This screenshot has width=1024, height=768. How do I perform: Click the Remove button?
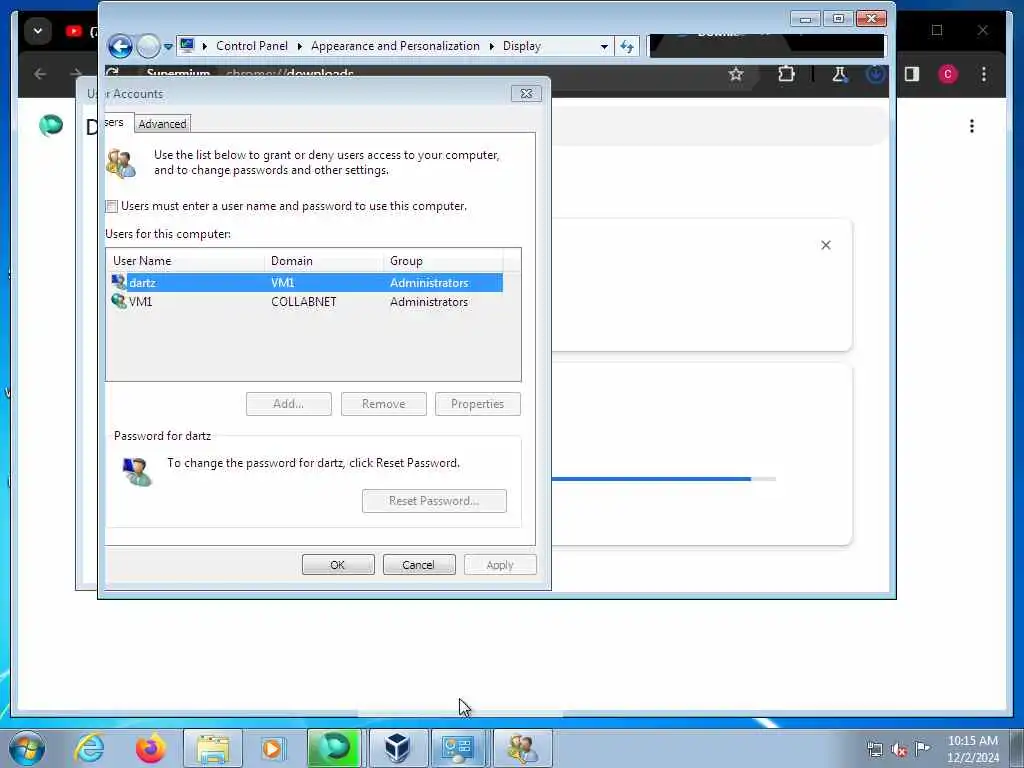[383, 404]
